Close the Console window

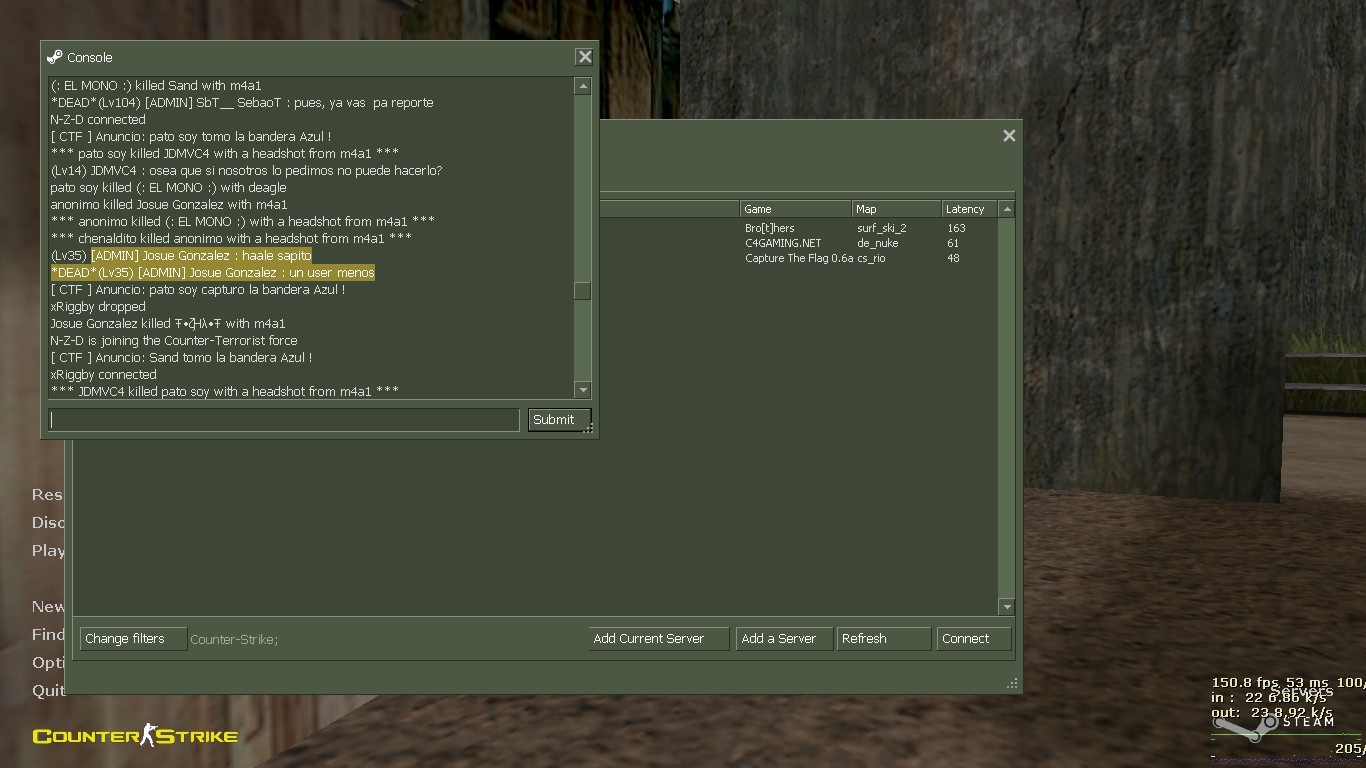click(x=585, y=57)
